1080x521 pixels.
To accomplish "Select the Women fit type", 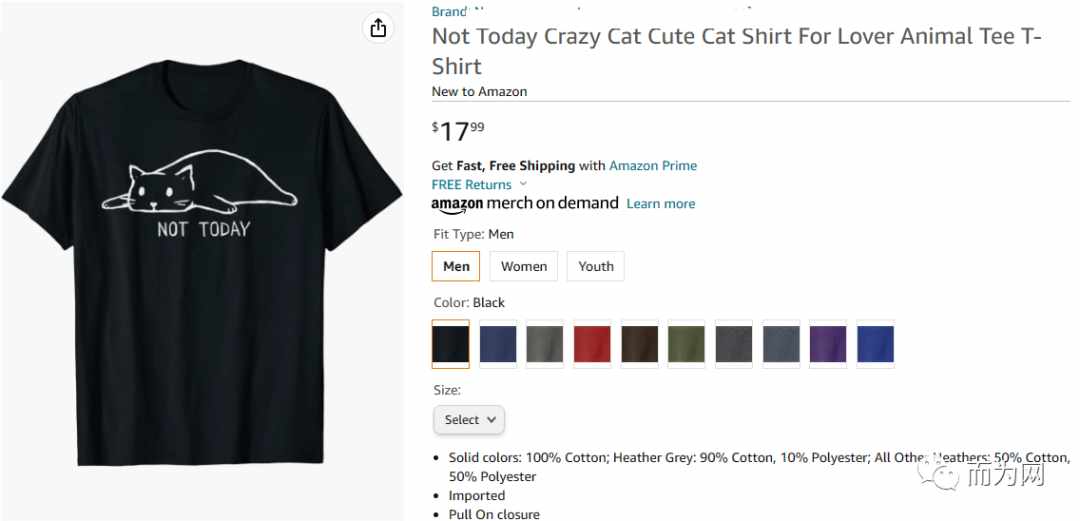I will (x=524, y=266).
